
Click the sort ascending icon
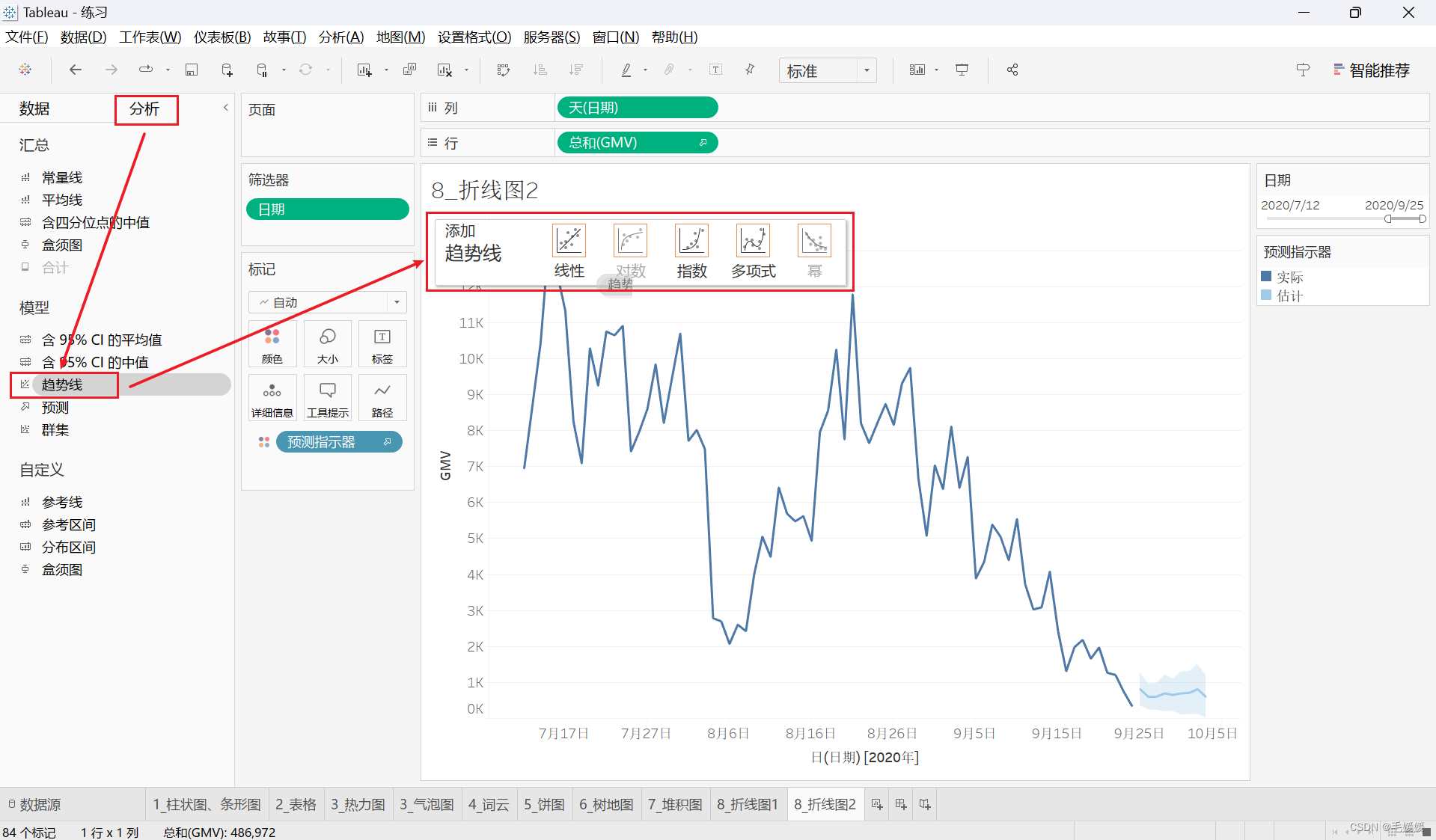tap(540, 70)
